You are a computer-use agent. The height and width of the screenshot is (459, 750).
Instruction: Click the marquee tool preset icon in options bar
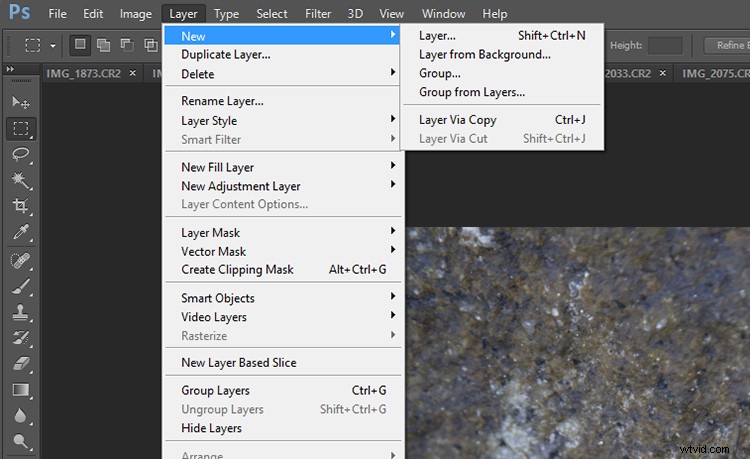(33, 45)
